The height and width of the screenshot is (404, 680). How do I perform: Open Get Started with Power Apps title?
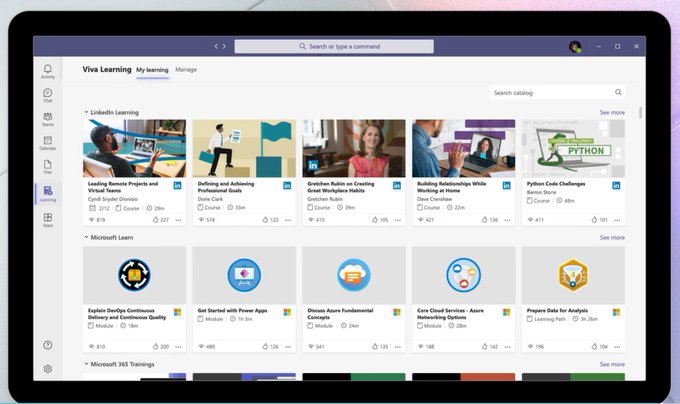tap(232, 310)
